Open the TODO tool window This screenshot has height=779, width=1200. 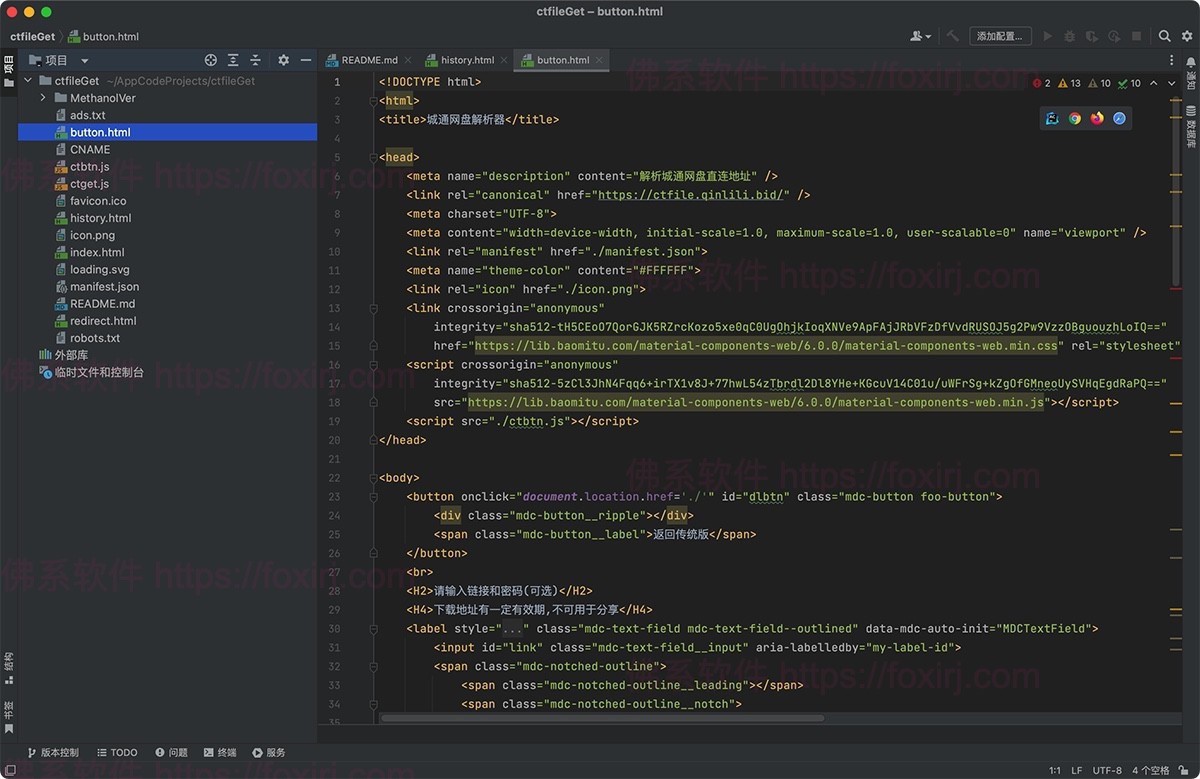(117, 752)
